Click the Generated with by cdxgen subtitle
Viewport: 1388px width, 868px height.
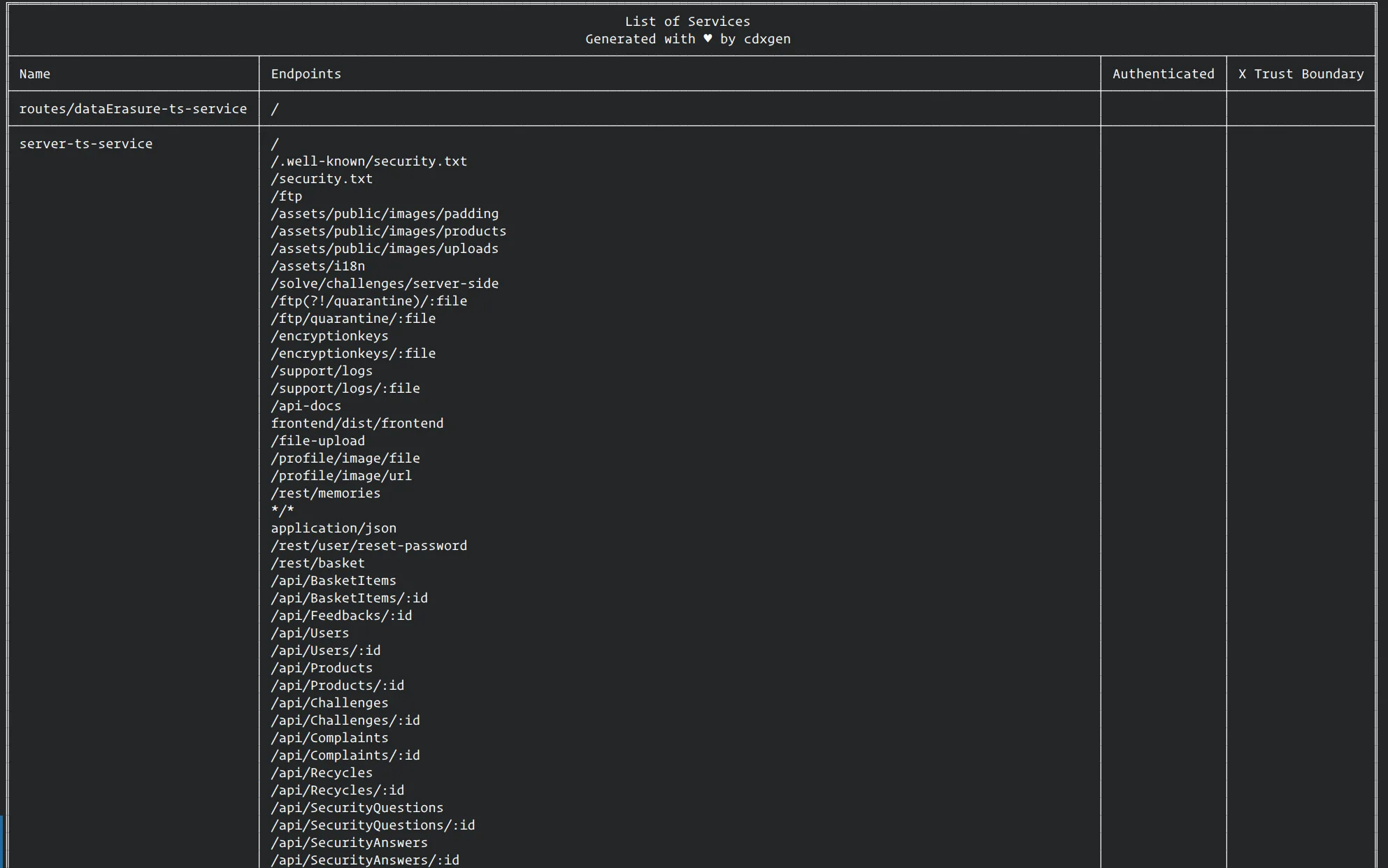[x=687, y=39]
